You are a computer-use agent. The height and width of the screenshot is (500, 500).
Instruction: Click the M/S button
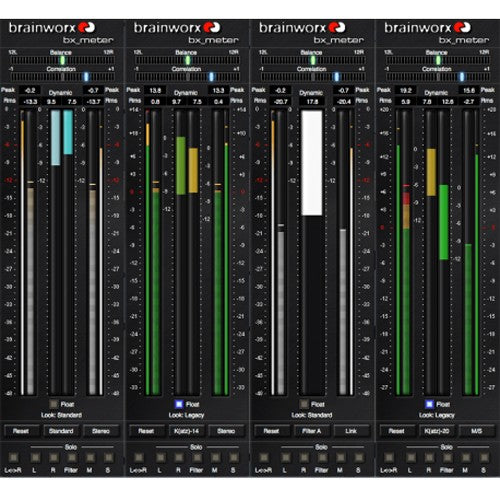click(477, 431)
